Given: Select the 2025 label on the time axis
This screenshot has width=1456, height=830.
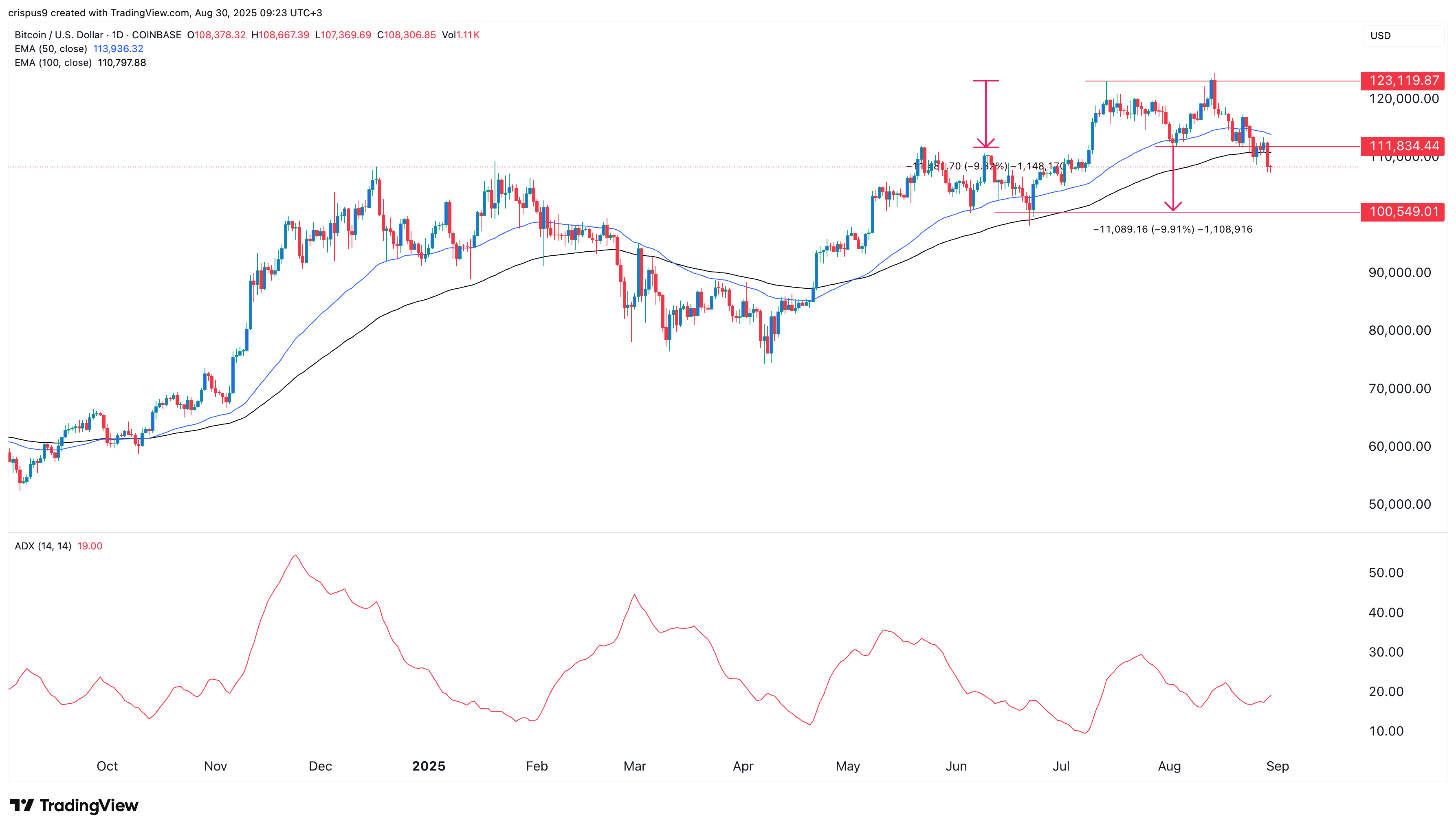Looking at the screenshot, I should click(429, 766).
